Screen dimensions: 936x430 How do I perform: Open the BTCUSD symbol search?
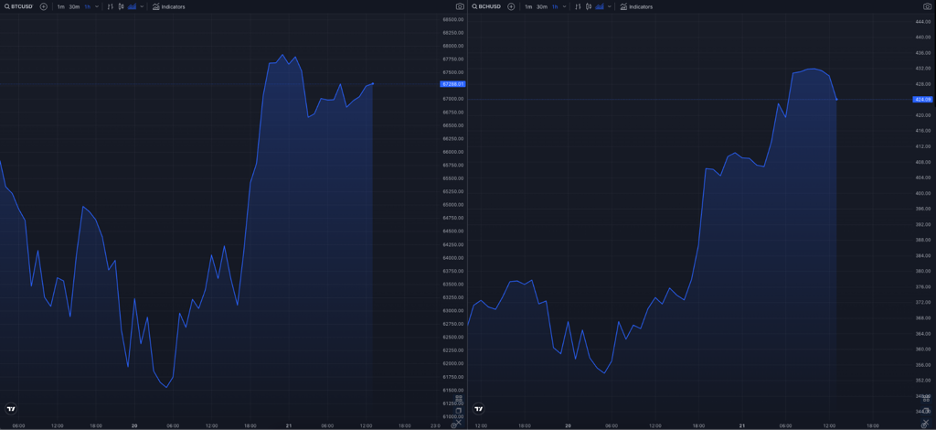18,7
